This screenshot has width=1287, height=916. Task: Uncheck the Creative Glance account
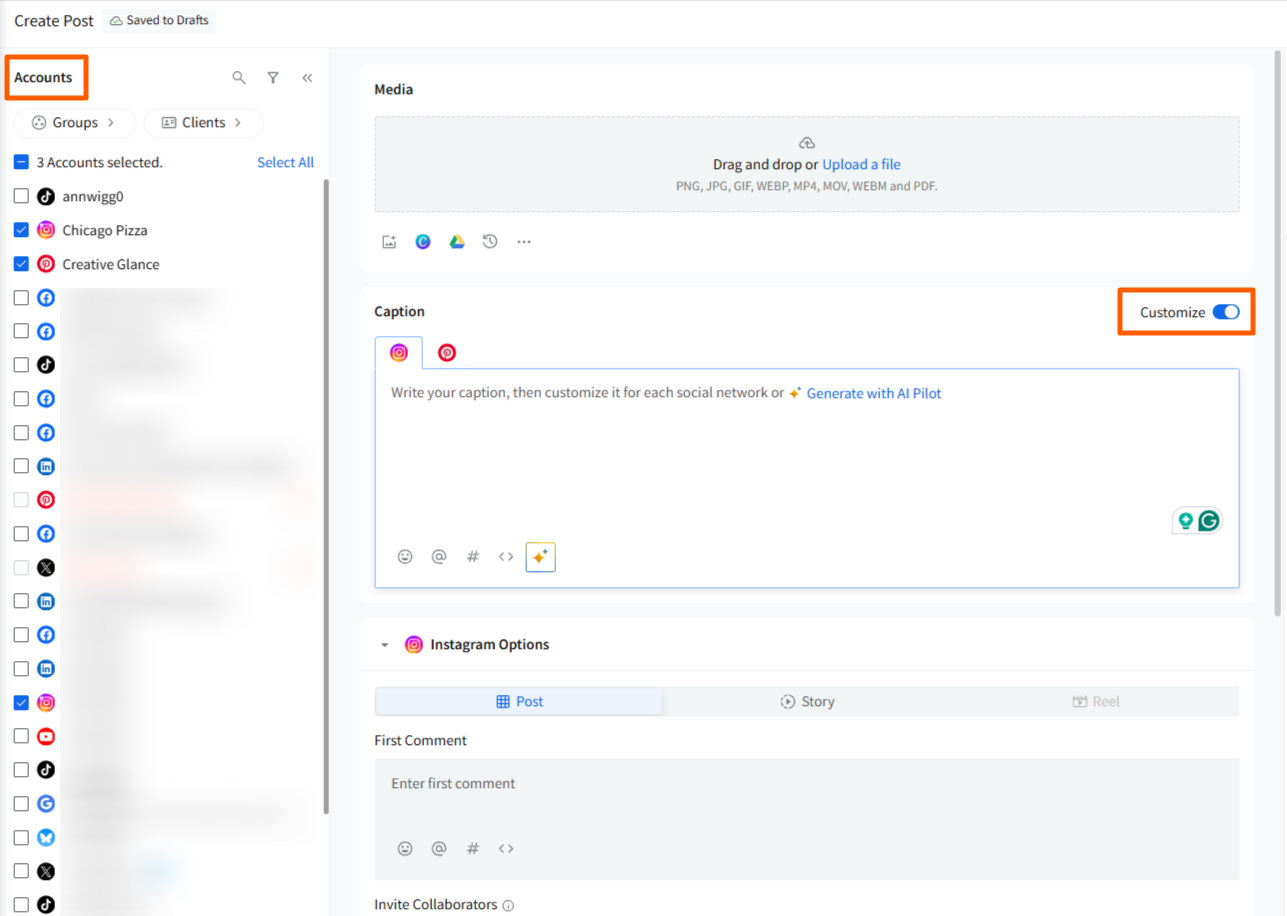point(21,264)
